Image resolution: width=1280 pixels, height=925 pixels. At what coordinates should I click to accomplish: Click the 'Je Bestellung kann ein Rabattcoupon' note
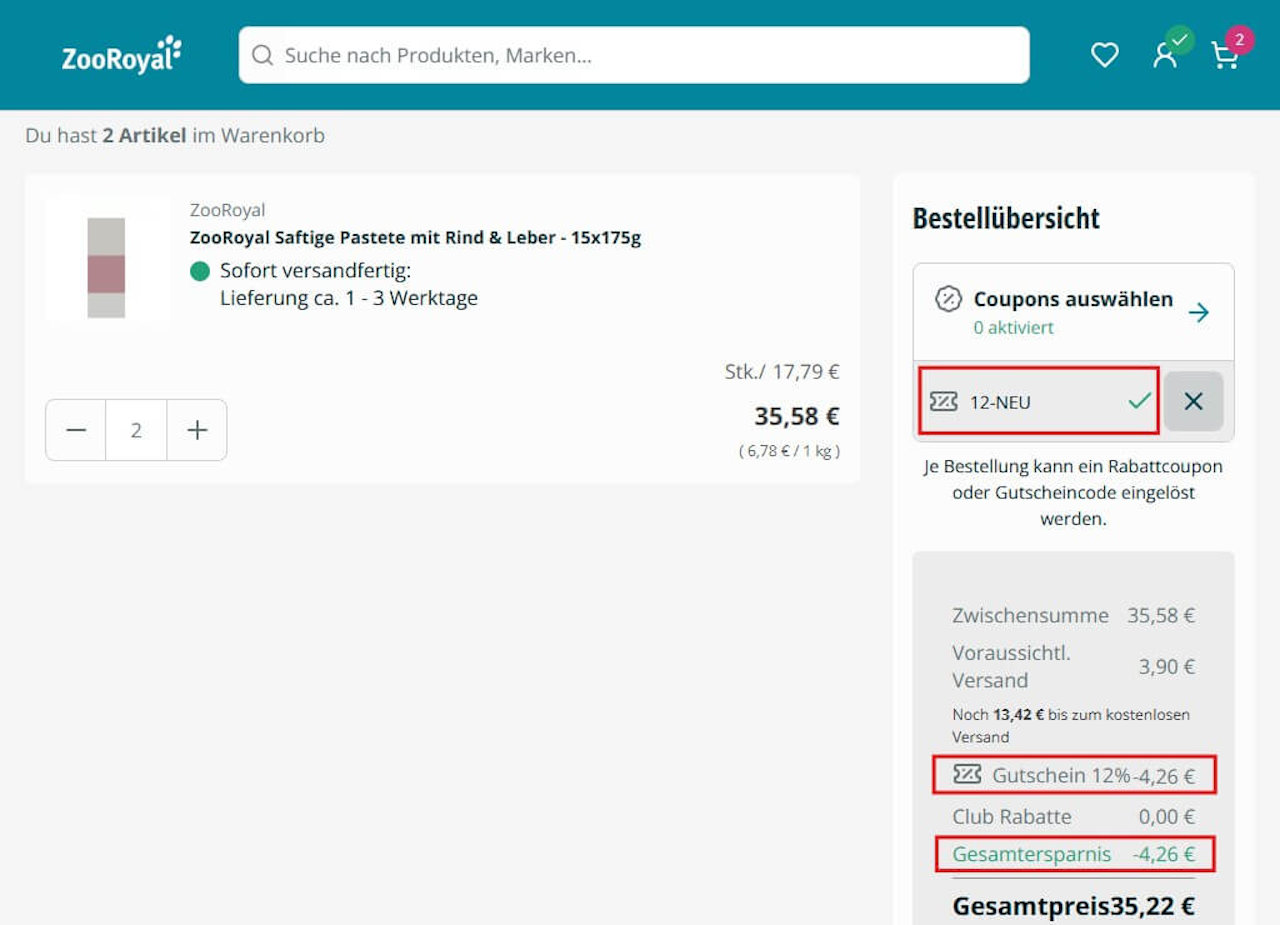point(1073,493)
